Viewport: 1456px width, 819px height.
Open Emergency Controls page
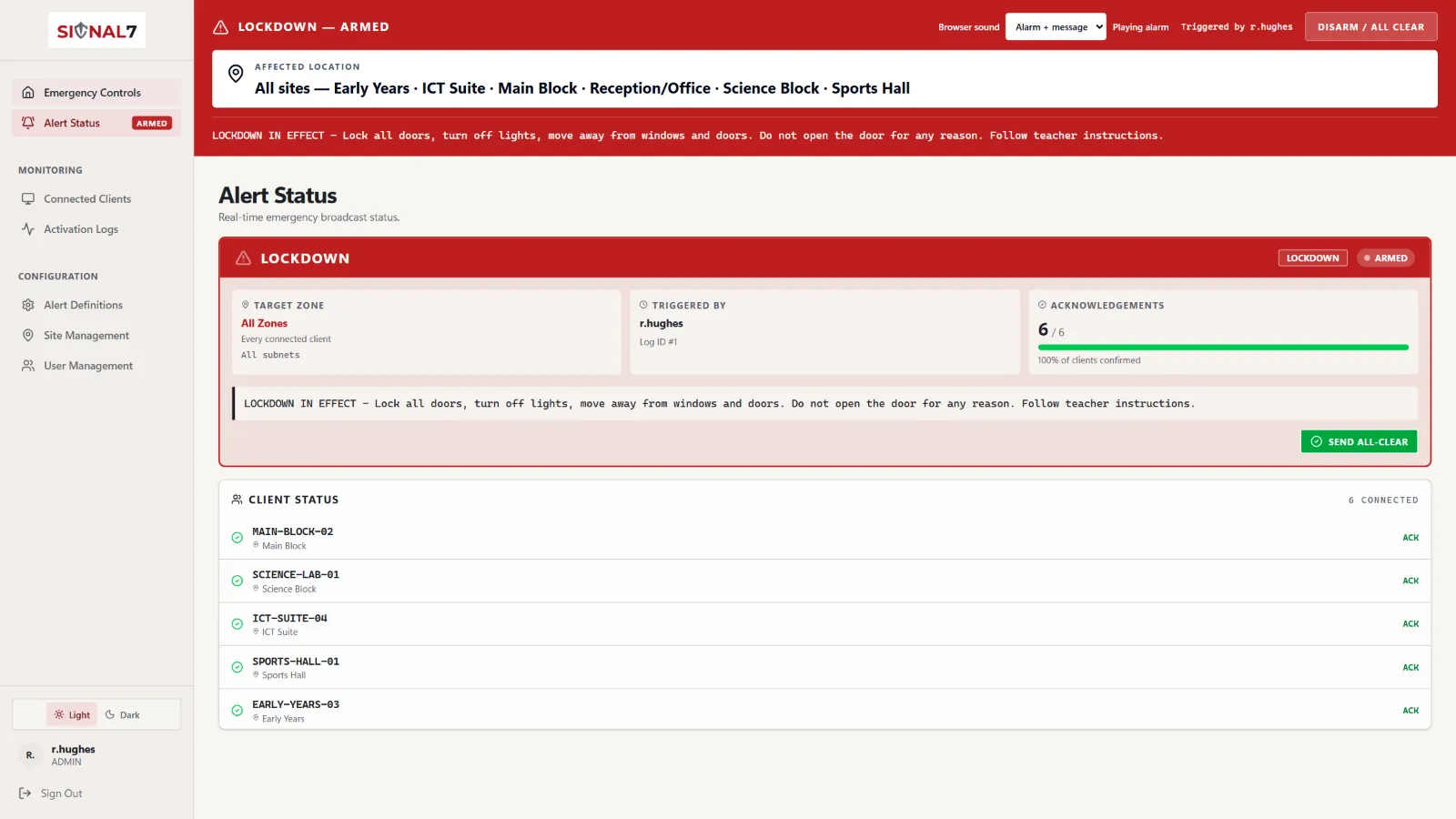click(96, 93)
